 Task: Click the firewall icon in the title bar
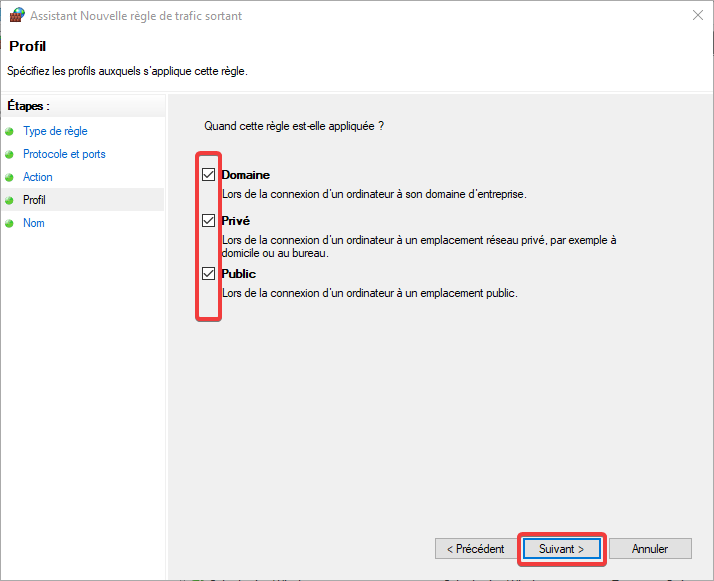pyautogui.click(x=17, y=15)
